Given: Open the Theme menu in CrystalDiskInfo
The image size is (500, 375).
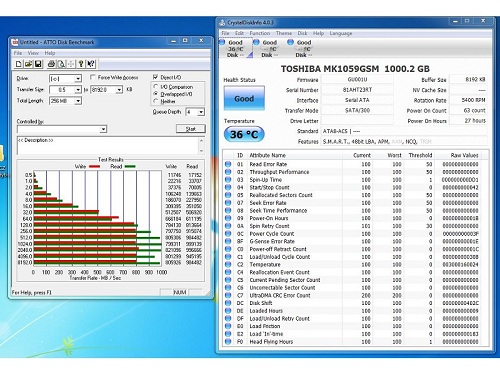Looking at the screenshot, I should [284, 33].
